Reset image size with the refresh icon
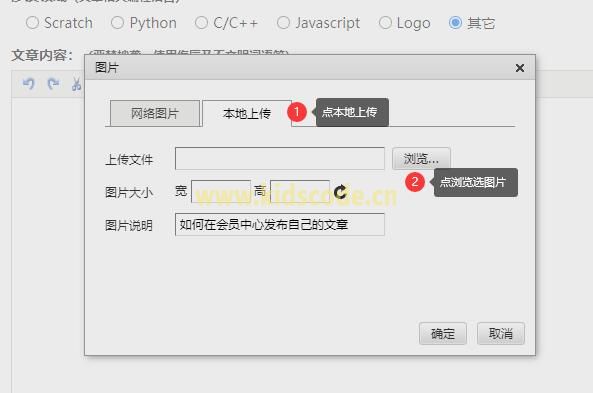593x393 pixels. [340, 192]
